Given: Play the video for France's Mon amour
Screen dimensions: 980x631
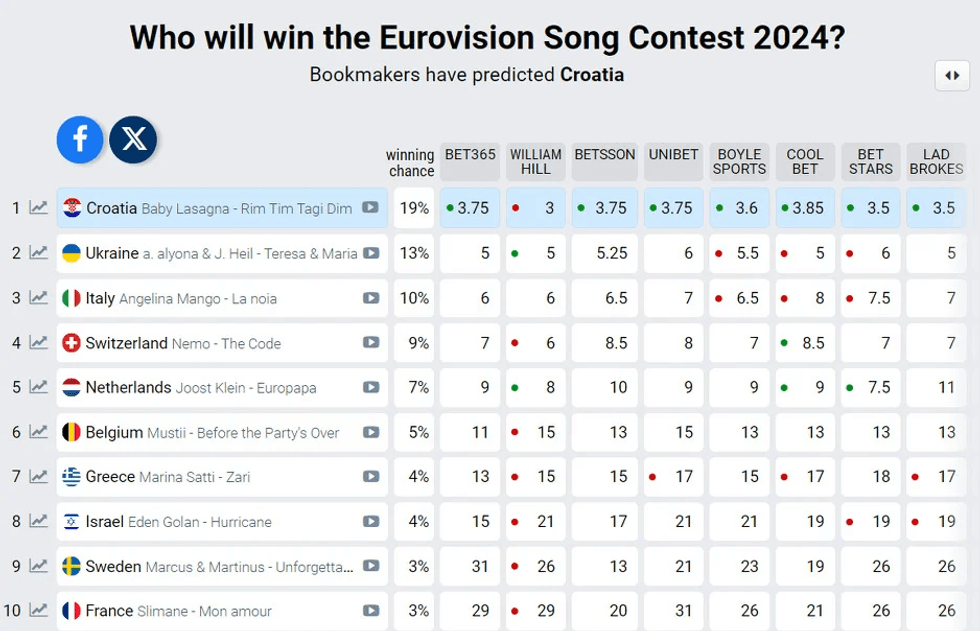Looking at the screenshot, I should [371, 611].
